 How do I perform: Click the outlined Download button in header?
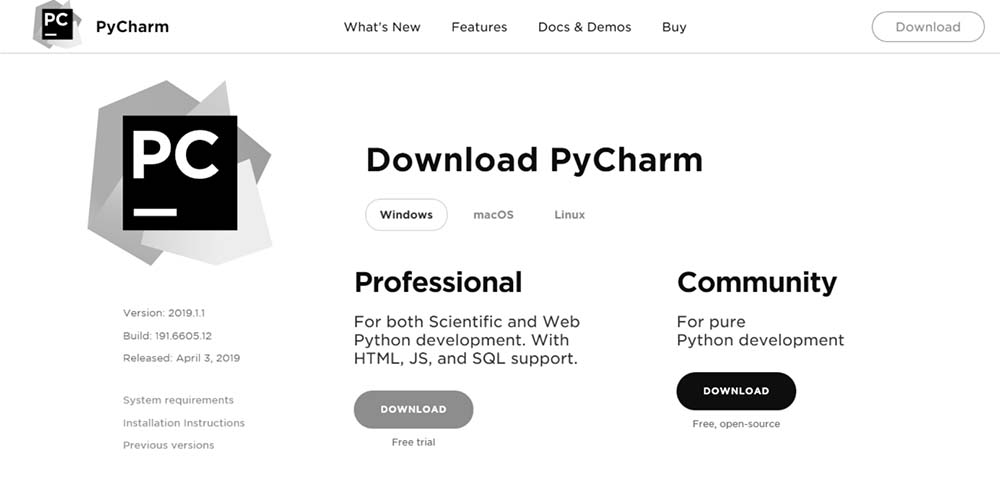pos(928,27)
